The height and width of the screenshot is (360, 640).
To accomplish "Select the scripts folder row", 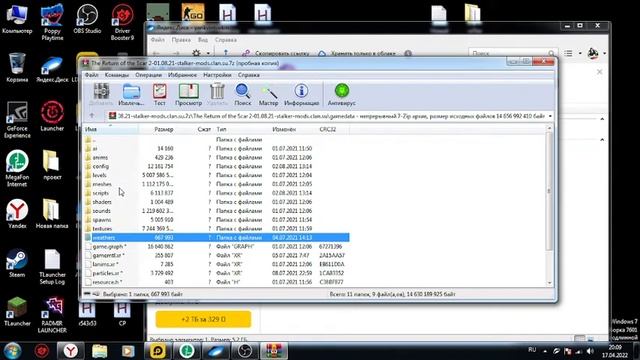I will tap(216, 193).
